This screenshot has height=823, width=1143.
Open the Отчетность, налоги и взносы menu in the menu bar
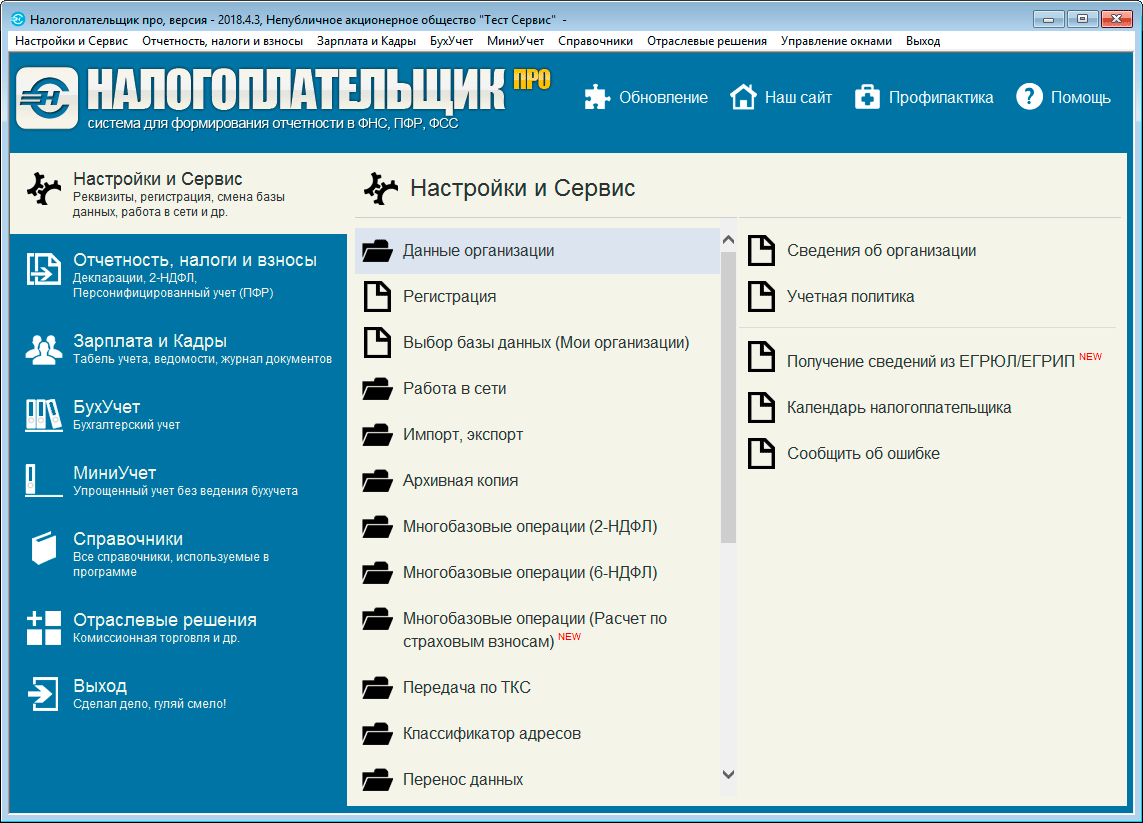[x=222, y=41]
